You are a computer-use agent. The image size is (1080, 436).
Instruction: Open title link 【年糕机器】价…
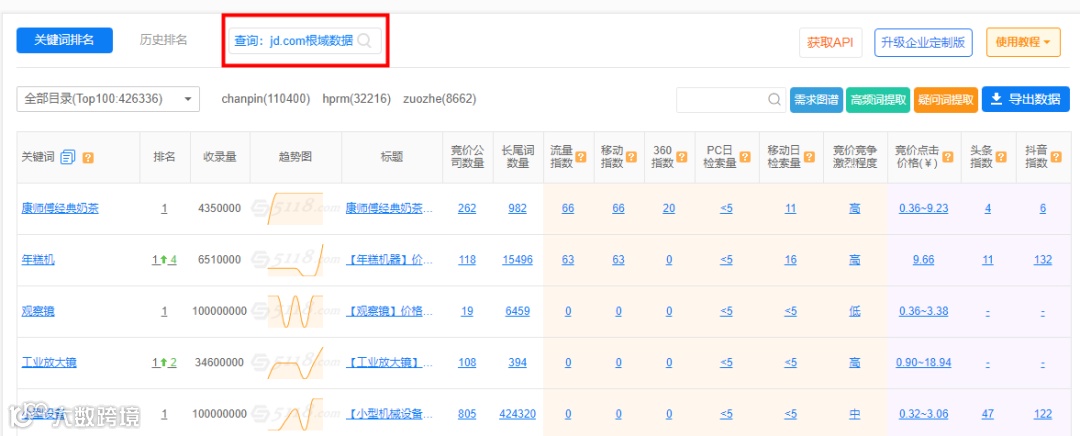coord(390,260)
